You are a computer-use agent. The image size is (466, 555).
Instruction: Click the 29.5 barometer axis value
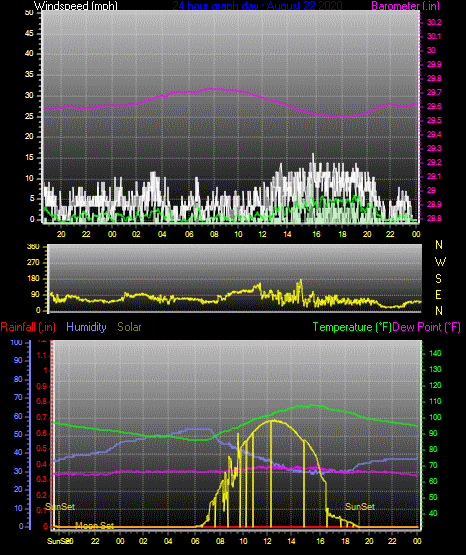click(x=434, y=121)
